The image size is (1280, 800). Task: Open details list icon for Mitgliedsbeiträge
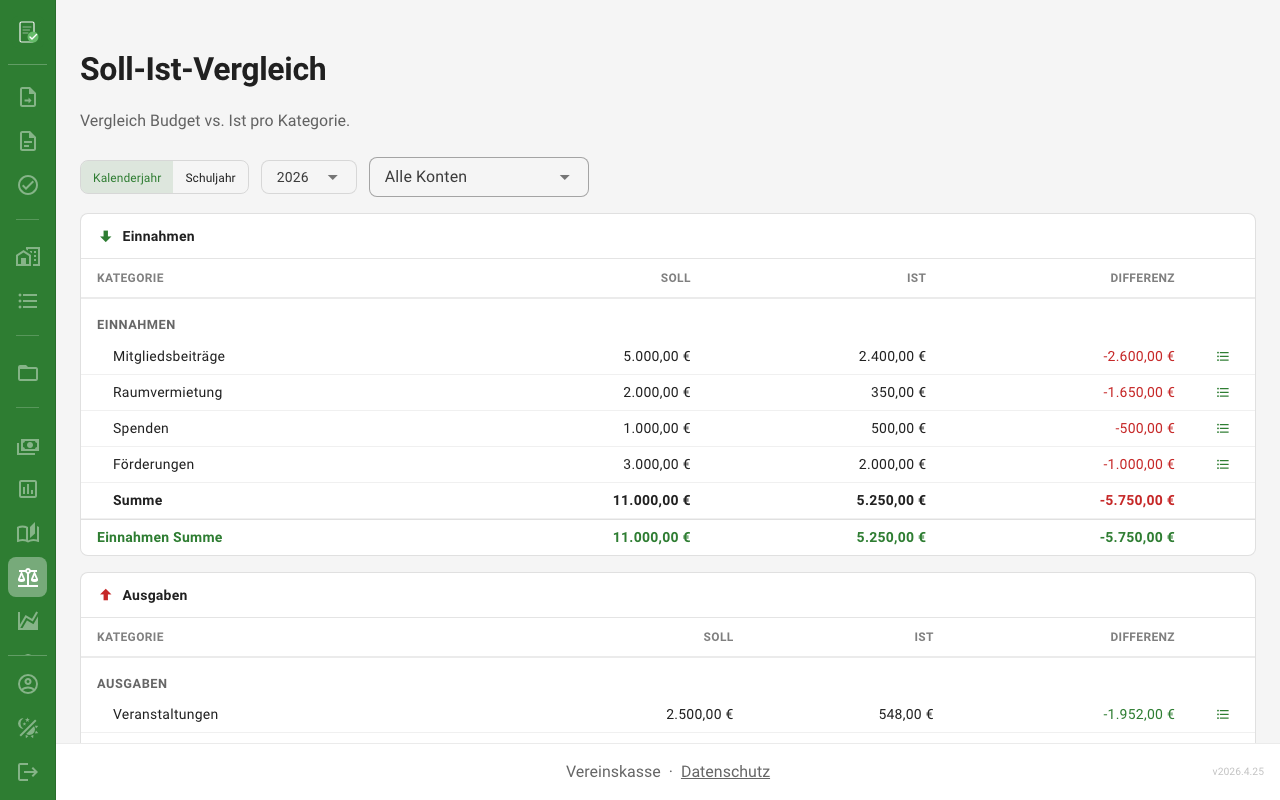(x=1222, y=356)
